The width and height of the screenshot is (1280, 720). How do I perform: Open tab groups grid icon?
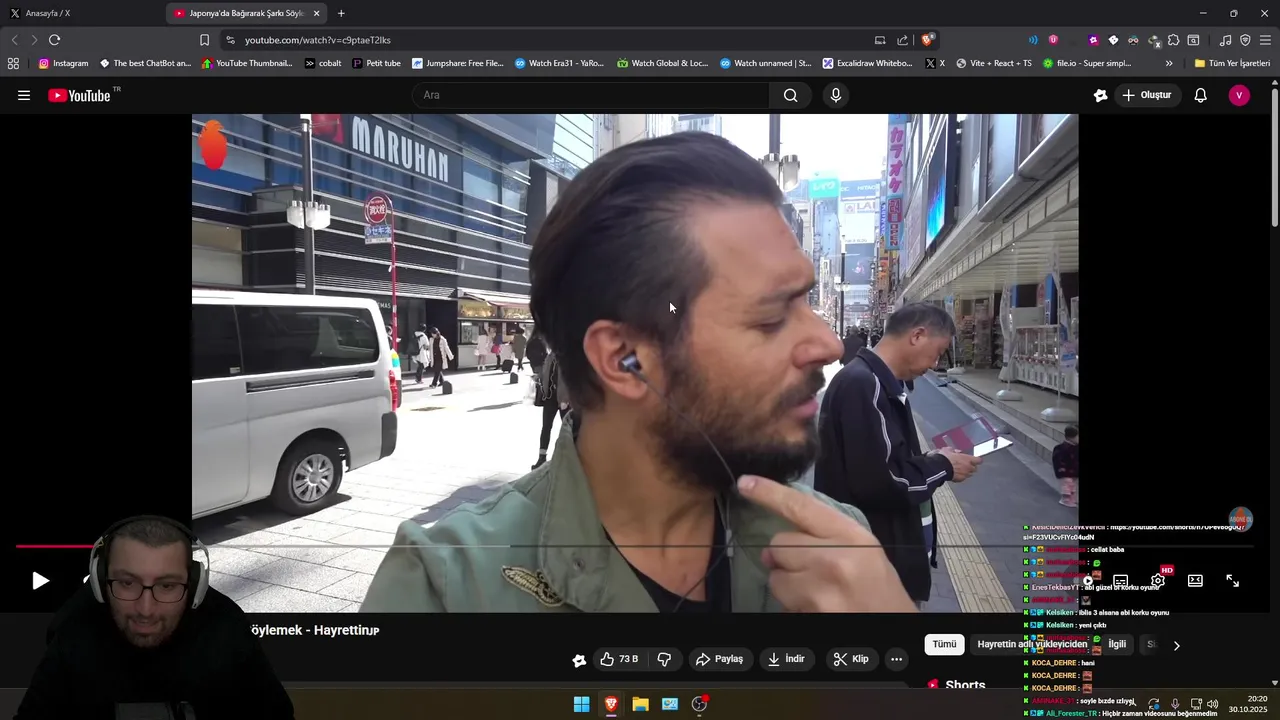tap(13, 63)
